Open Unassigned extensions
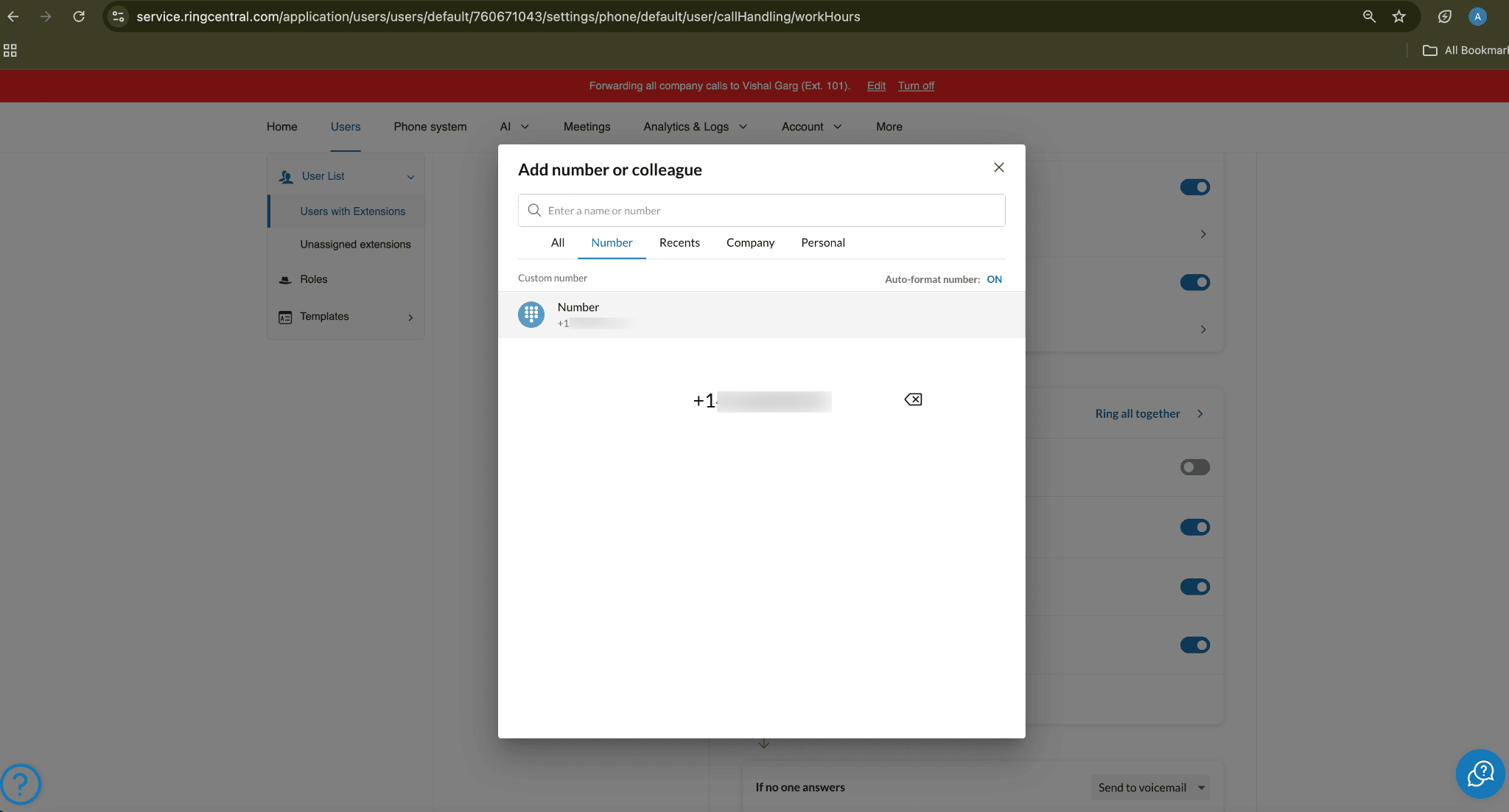 click(x=355, y=245)
